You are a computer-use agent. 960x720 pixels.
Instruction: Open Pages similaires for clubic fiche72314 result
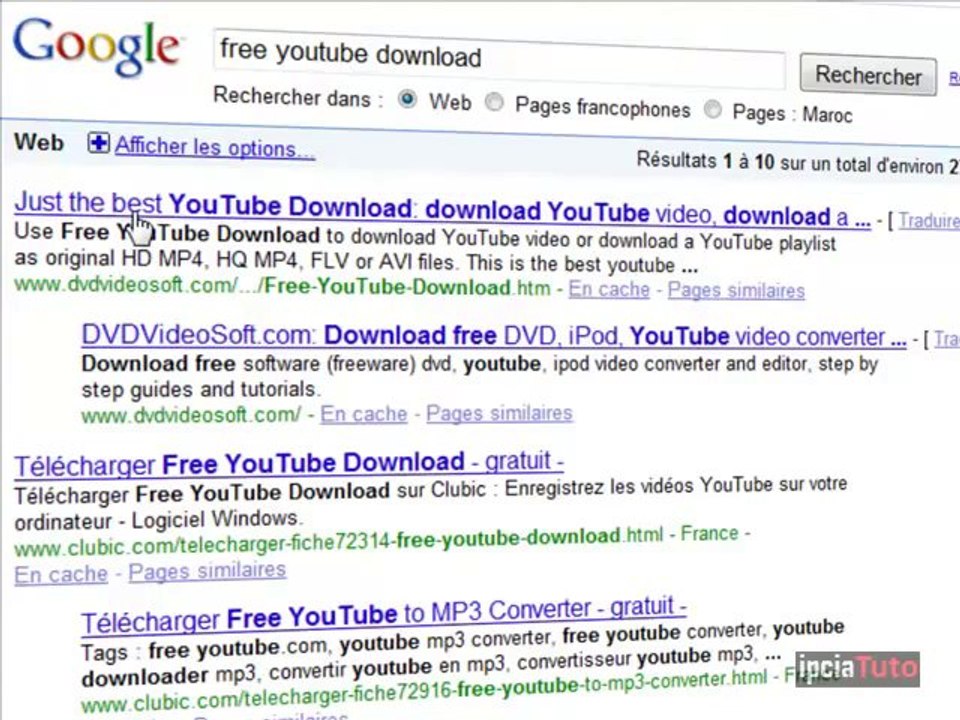[207, 571]
